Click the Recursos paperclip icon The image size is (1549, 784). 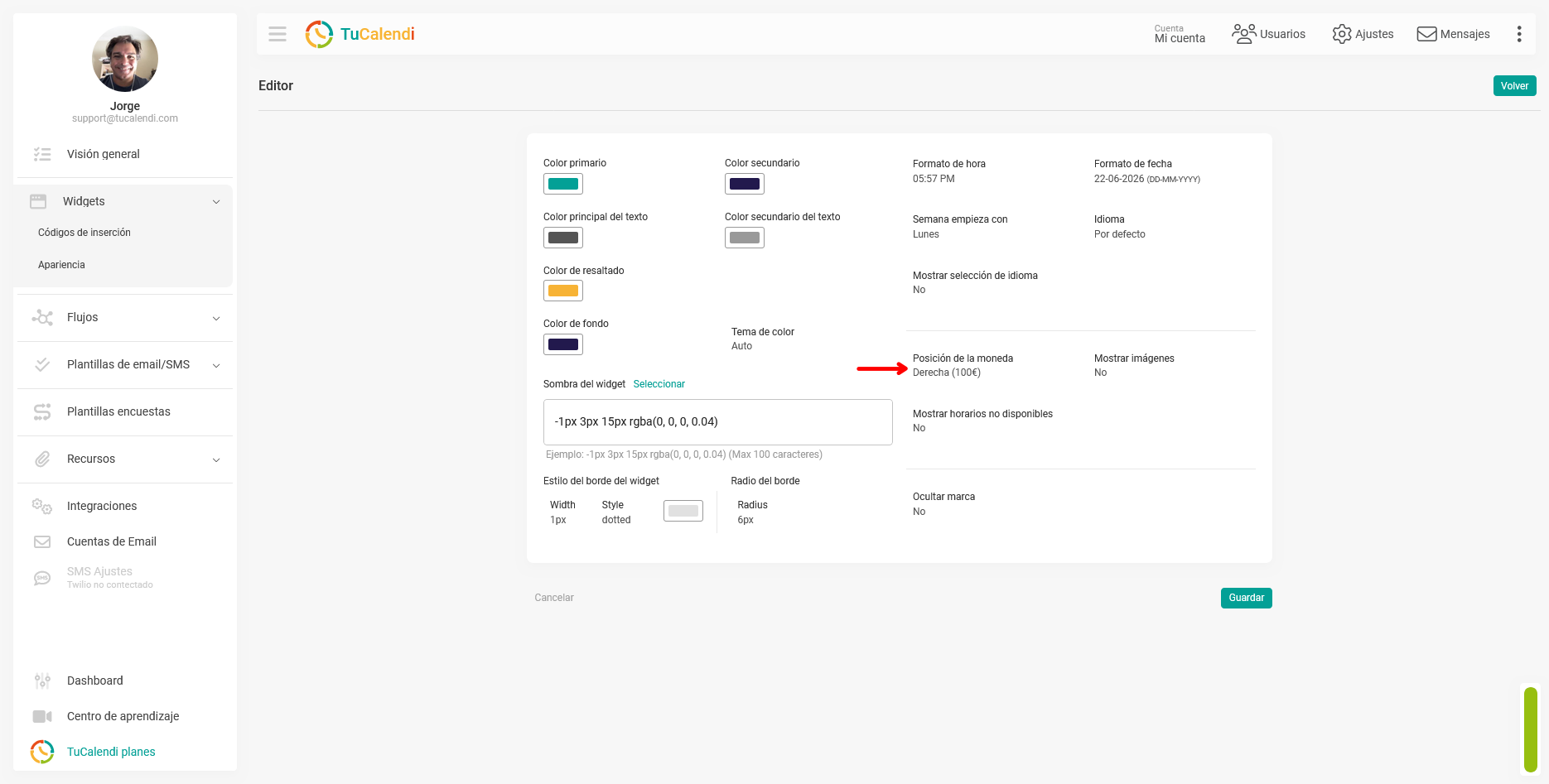click(x=42, y=459)
